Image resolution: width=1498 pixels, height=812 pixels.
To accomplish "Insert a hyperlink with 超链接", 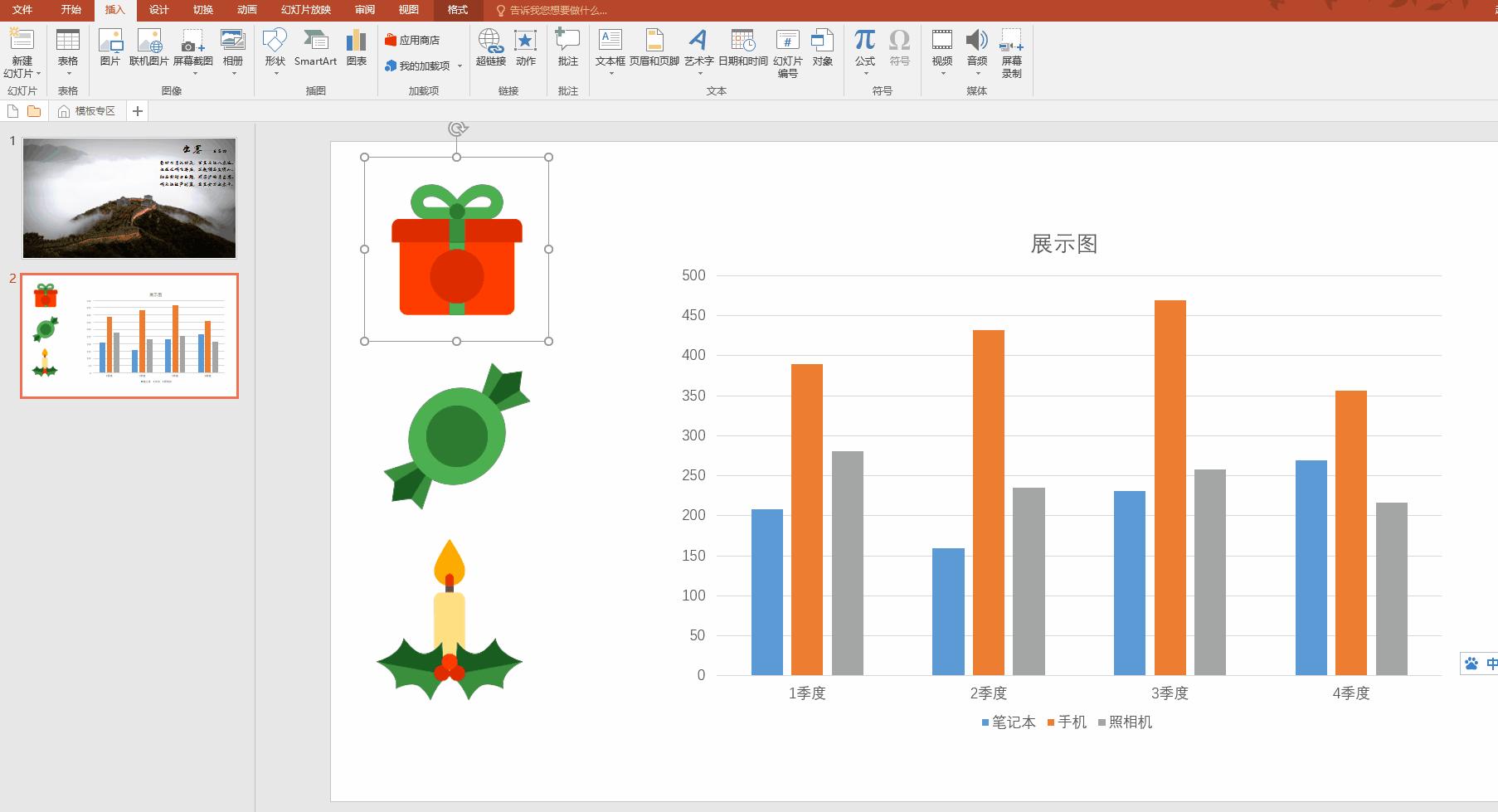I will tap(490, 48).
